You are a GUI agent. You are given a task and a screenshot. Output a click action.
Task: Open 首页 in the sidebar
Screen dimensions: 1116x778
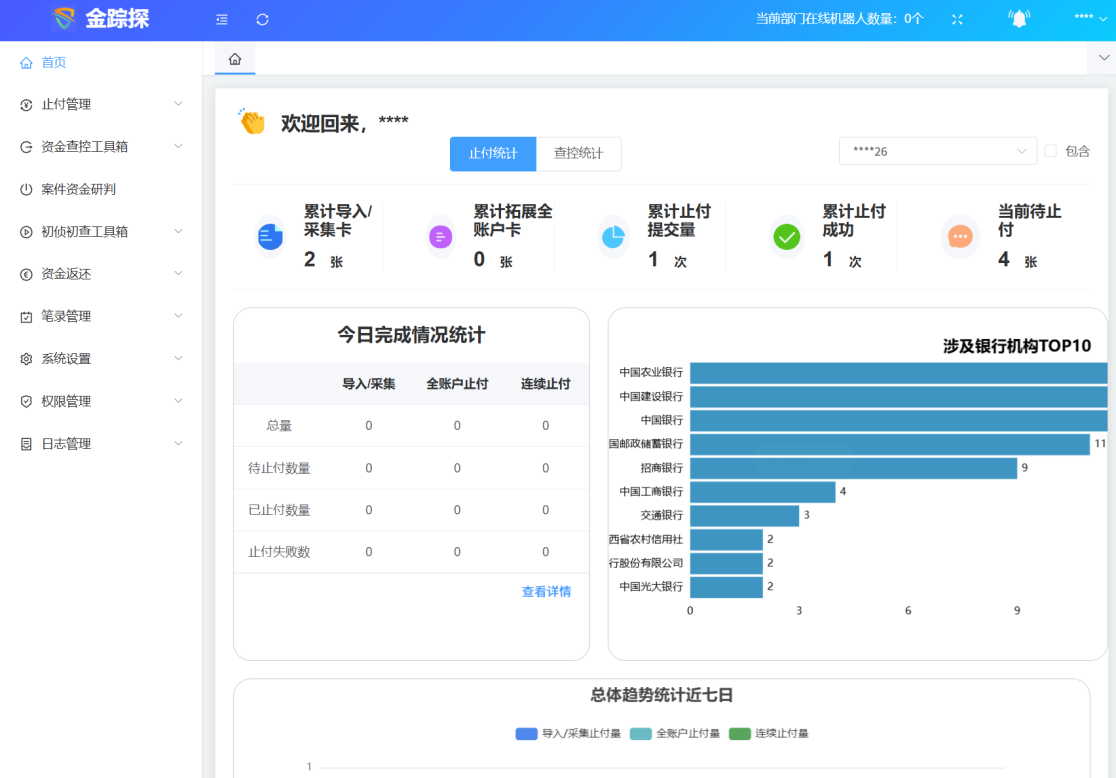101,63
